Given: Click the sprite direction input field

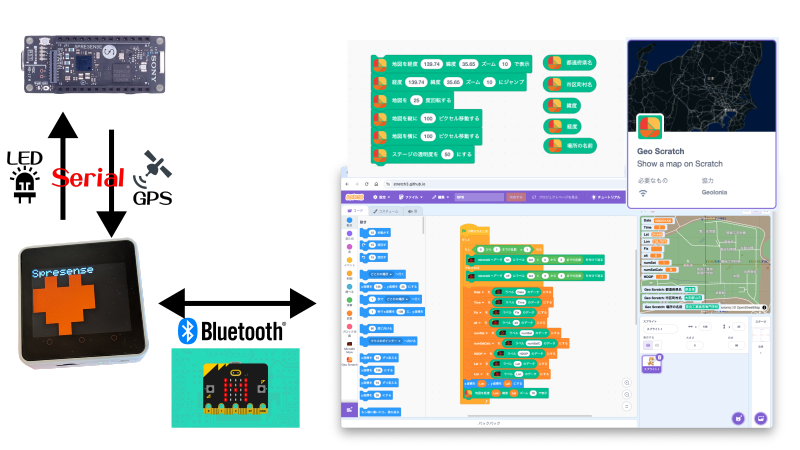Looking at the screenshot, I should pyautogui.click(x=736, y=345).
